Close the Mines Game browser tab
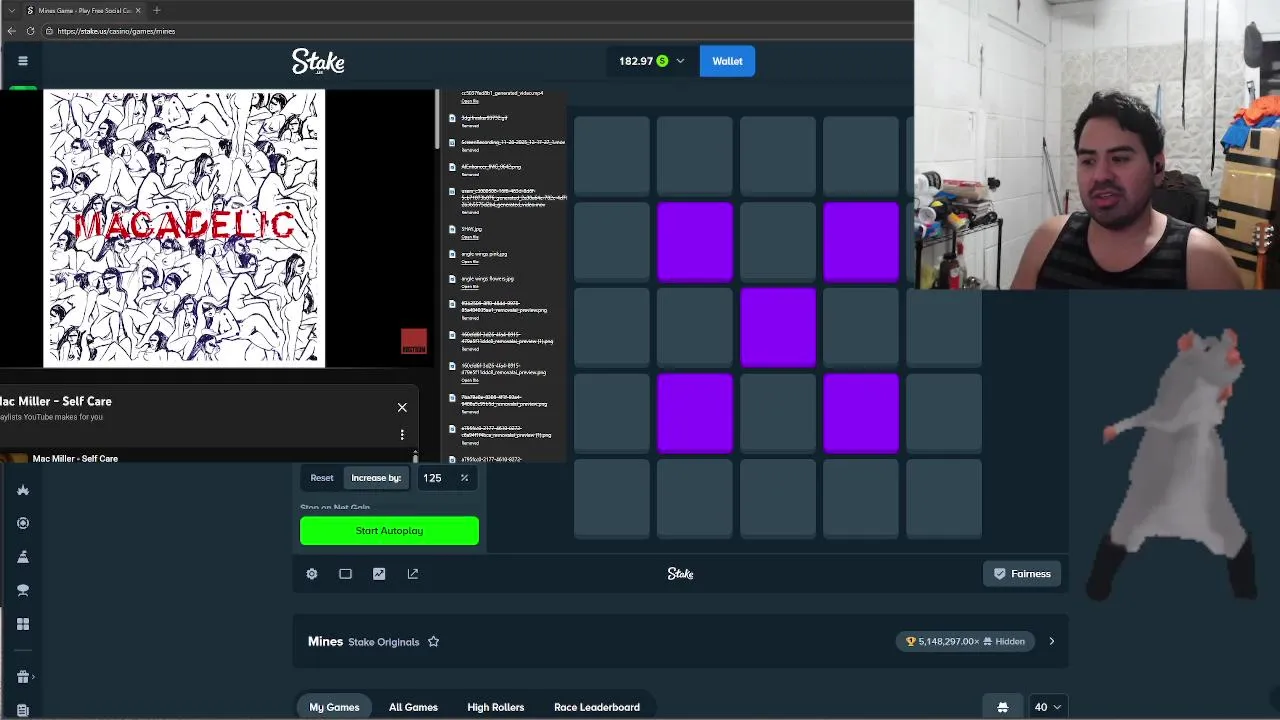 tap(138, 10)
